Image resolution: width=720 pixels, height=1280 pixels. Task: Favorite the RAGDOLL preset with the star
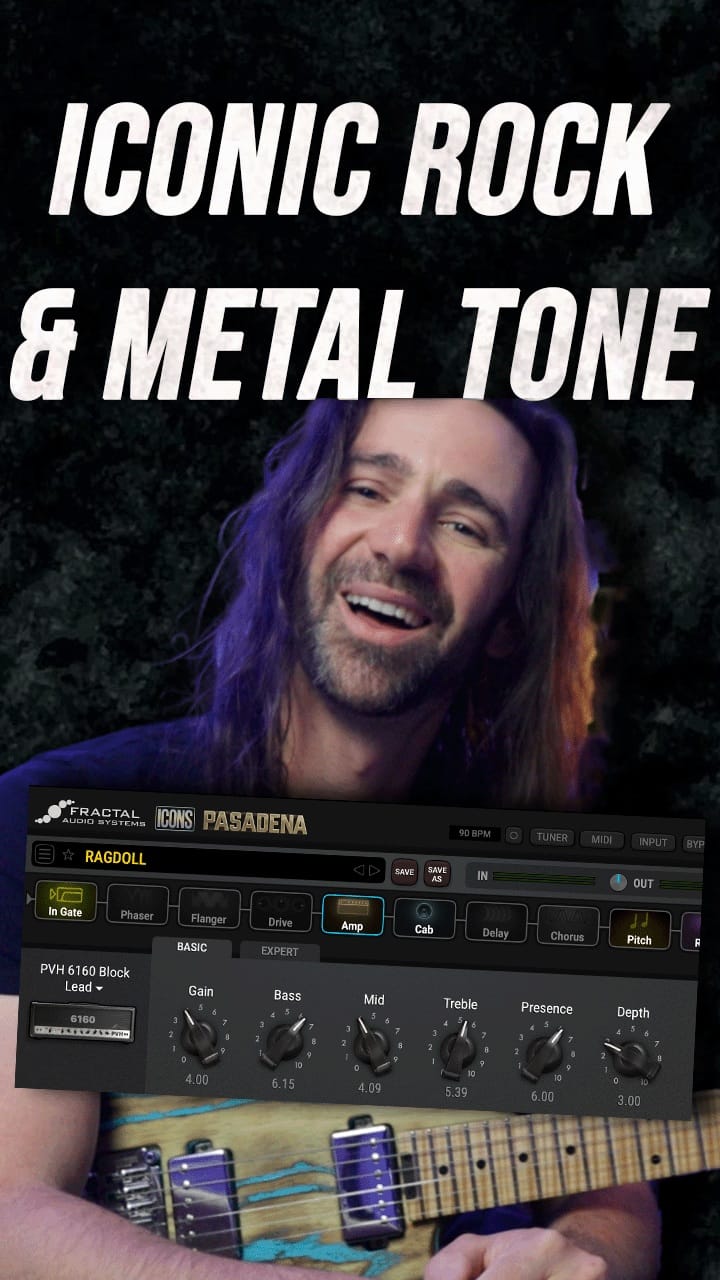pos(69,855)
